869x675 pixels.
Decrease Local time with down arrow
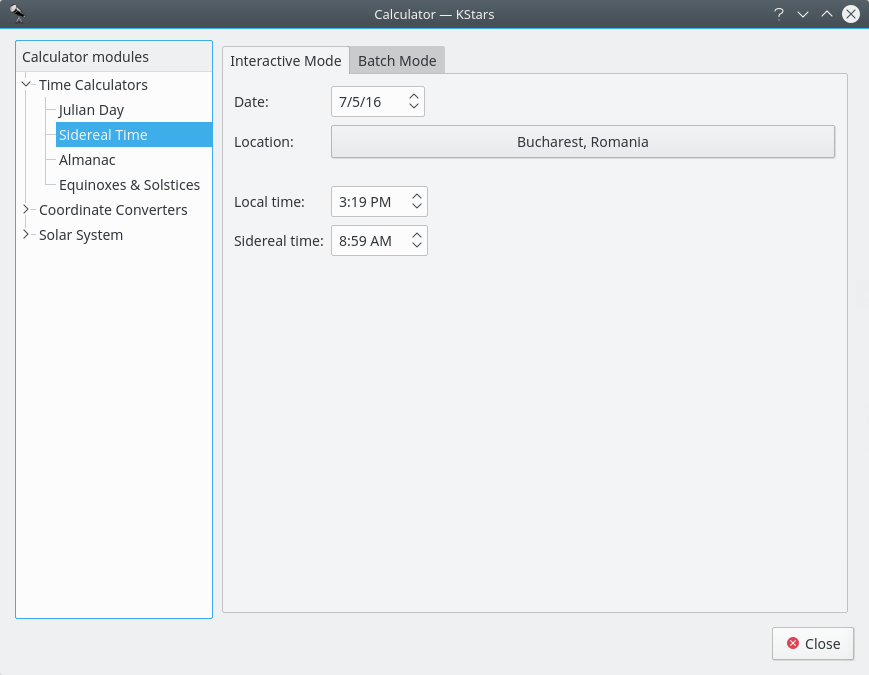pos(417,207)
